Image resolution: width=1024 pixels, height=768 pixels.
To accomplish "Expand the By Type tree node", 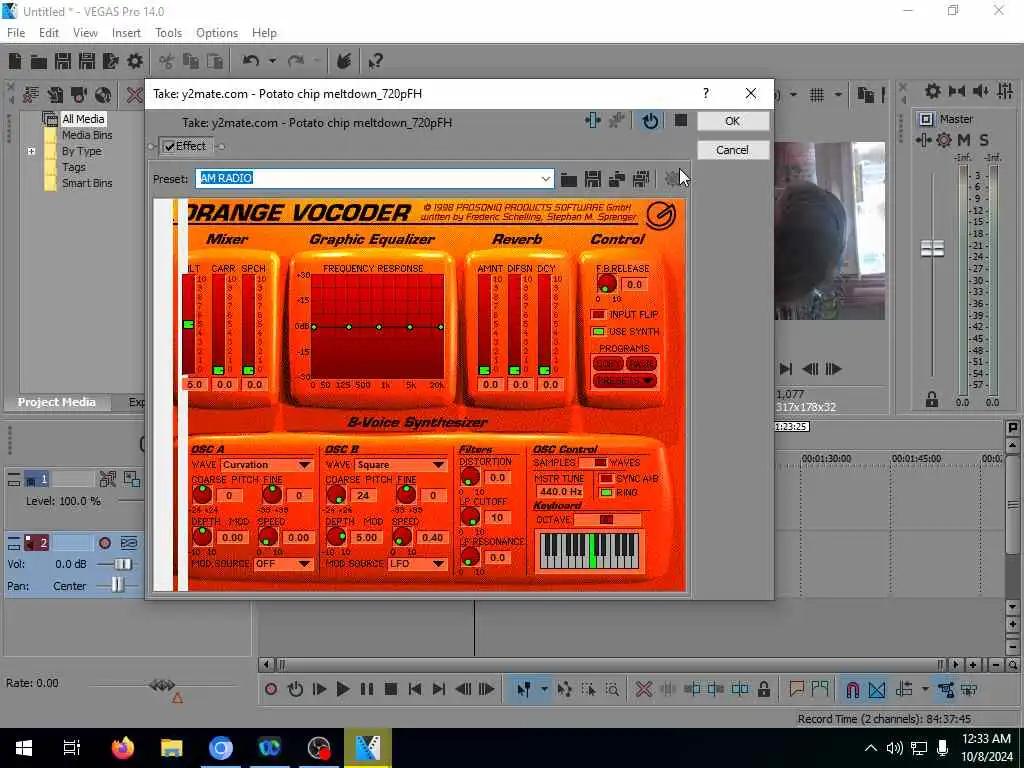I will point(31,151).
